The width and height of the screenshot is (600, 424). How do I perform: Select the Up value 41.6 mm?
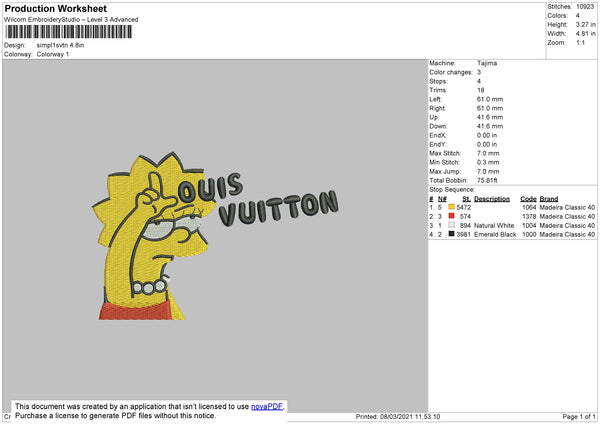(490, 117)
